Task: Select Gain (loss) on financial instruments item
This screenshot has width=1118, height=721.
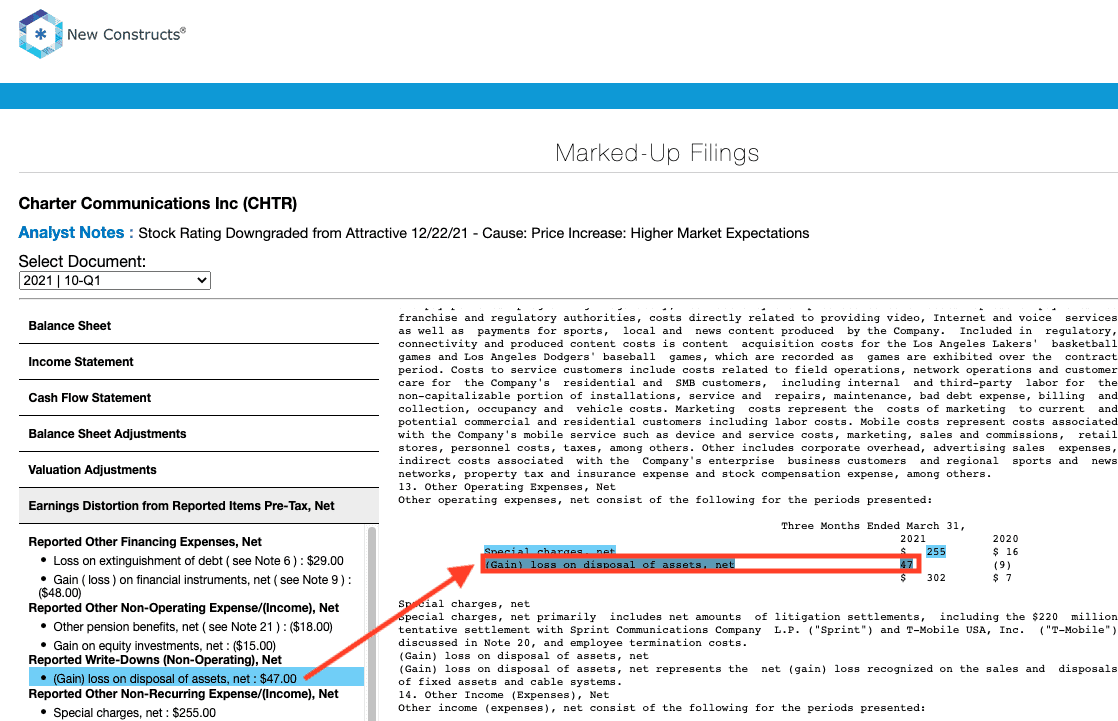Action: click(x=195, y=586)
